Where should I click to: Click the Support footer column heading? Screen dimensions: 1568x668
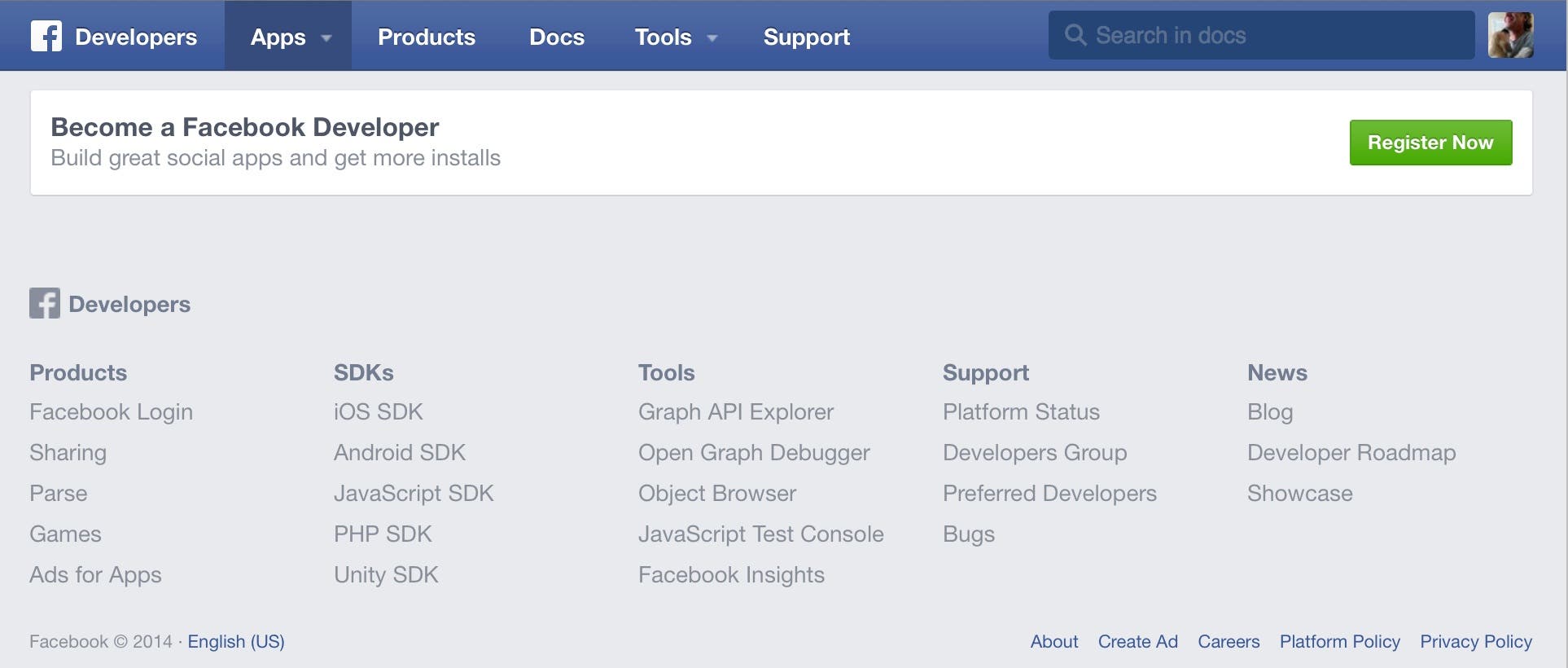pos(986,373)
